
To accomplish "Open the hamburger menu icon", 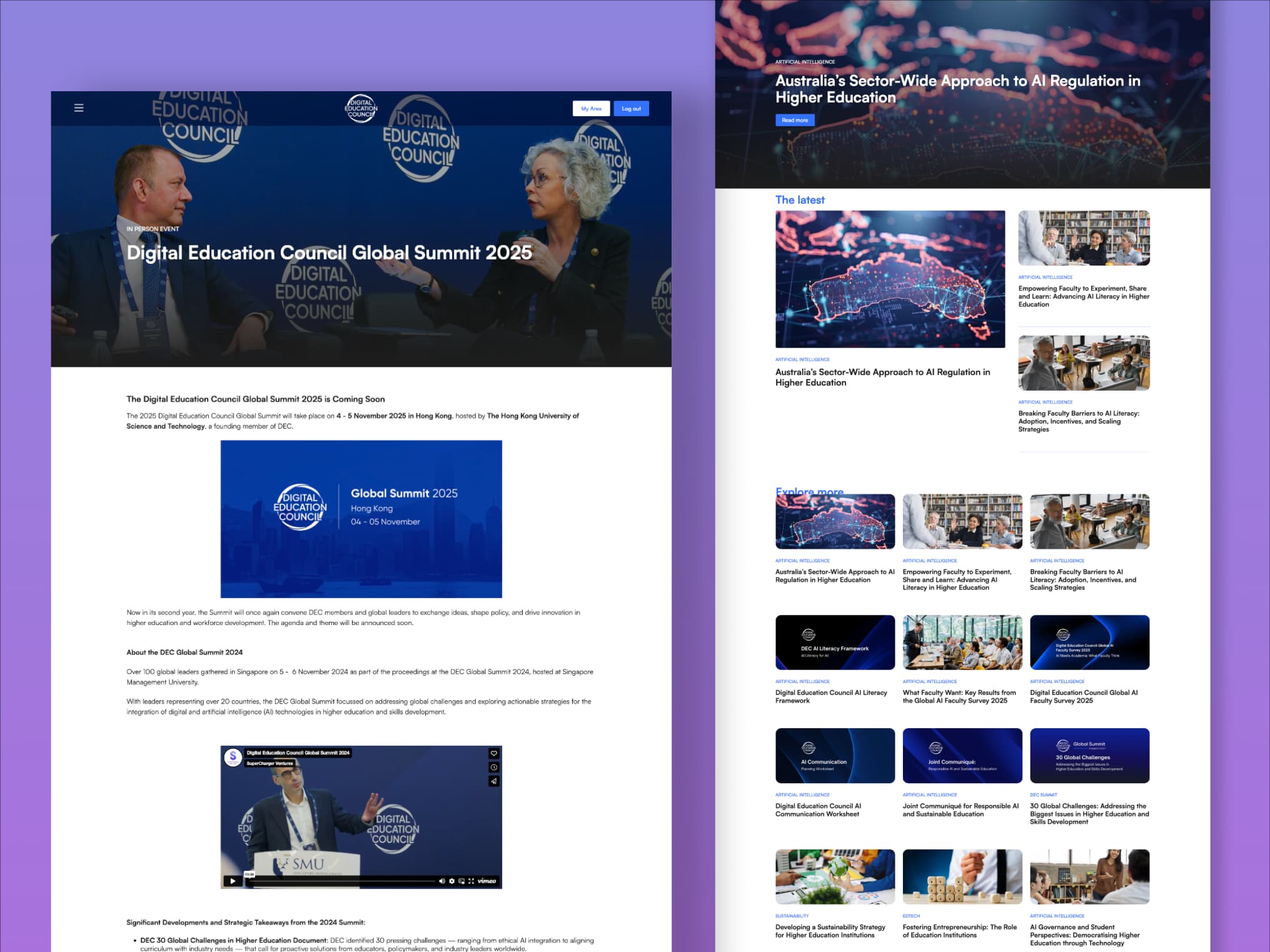I will 79,108.
